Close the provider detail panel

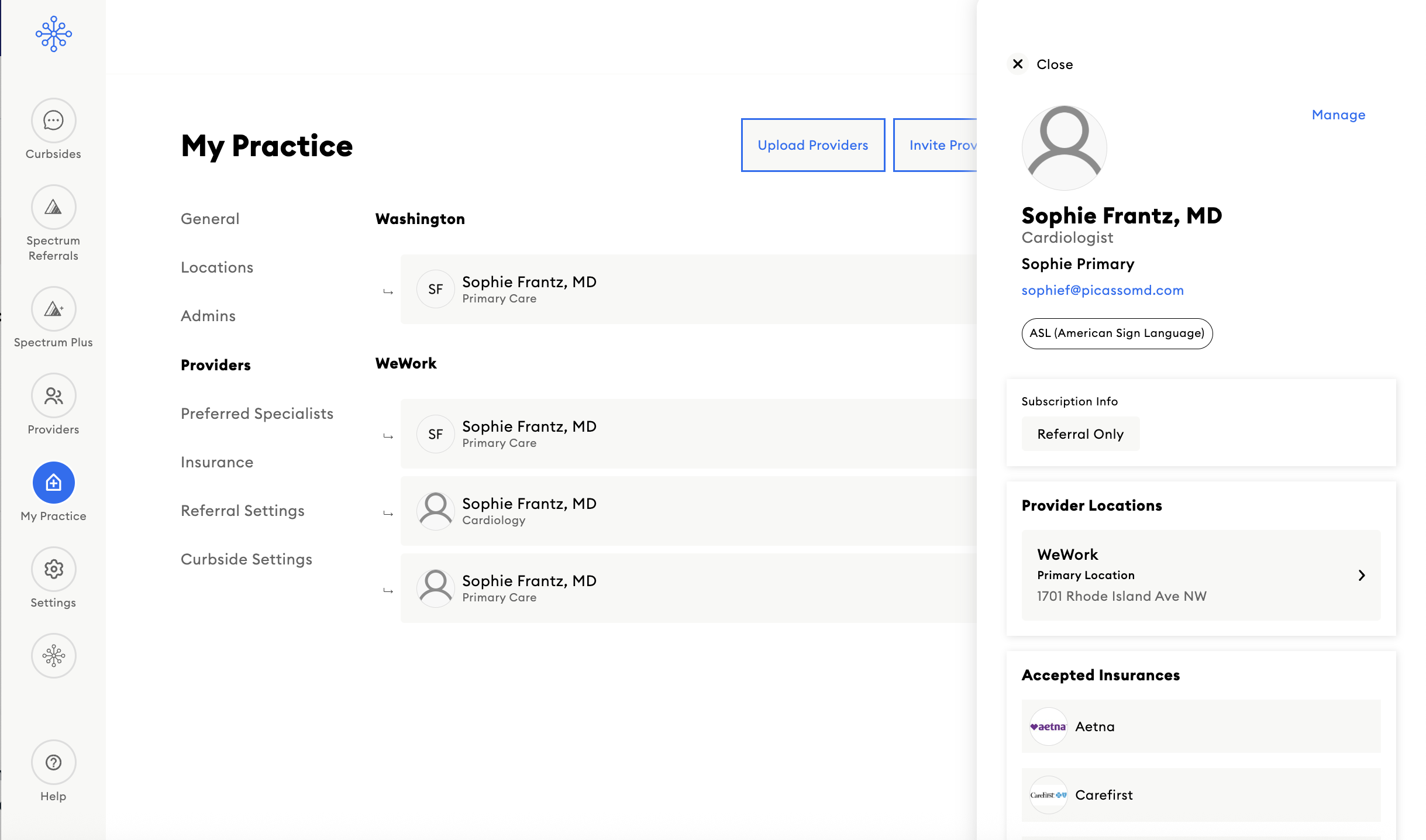click(x=1018, y=64)
